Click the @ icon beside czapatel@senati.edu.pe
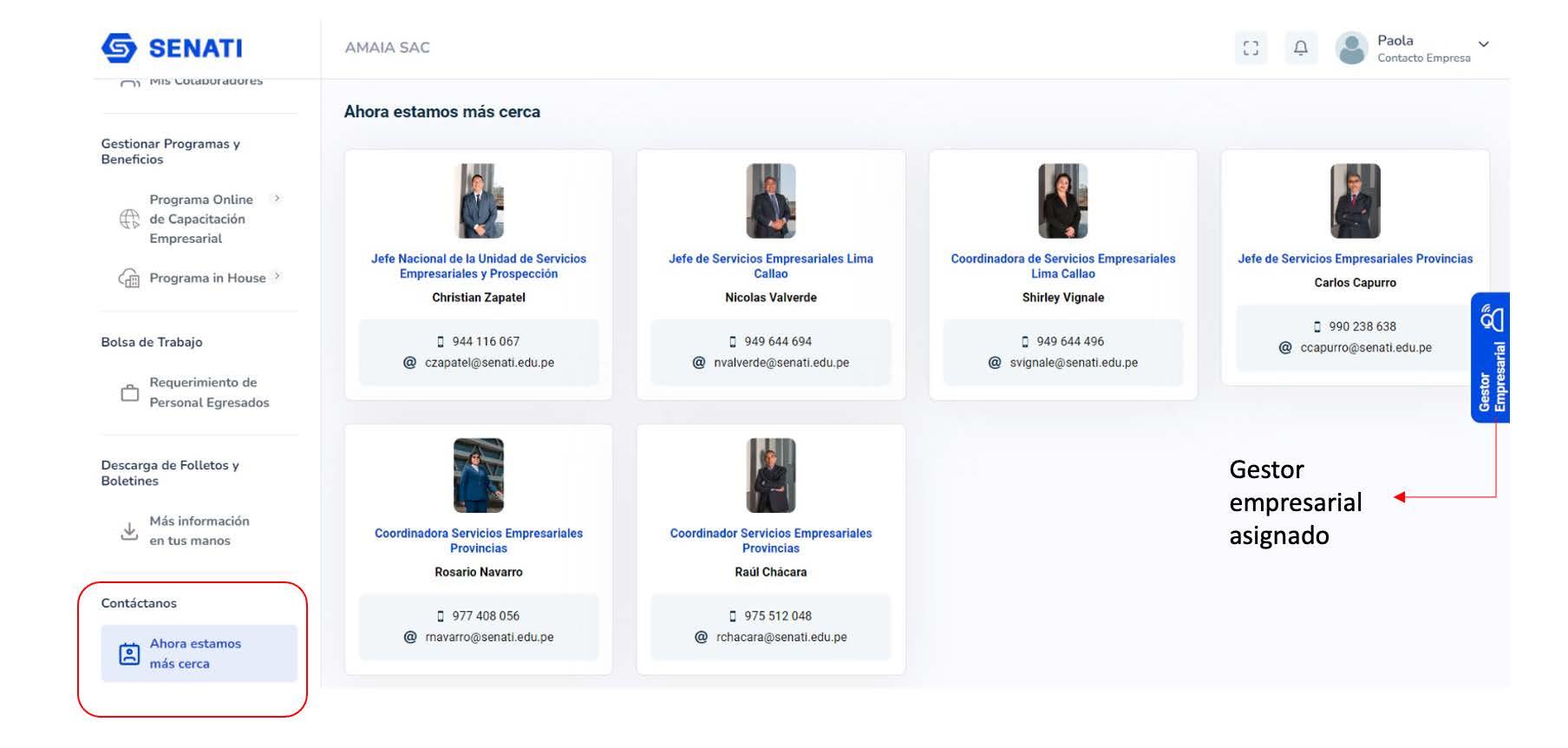This screenshot has height=748, width=1568. tap(409, 363)
